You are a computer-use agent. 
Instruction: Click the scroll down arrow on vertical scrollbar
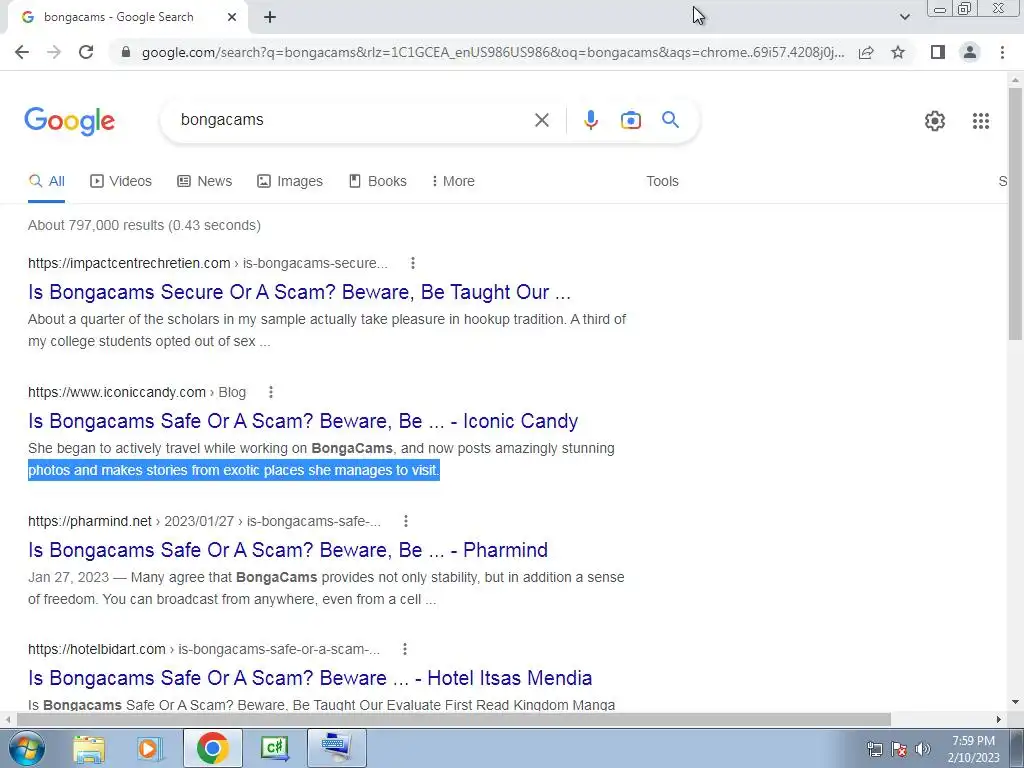[1015, 702]
